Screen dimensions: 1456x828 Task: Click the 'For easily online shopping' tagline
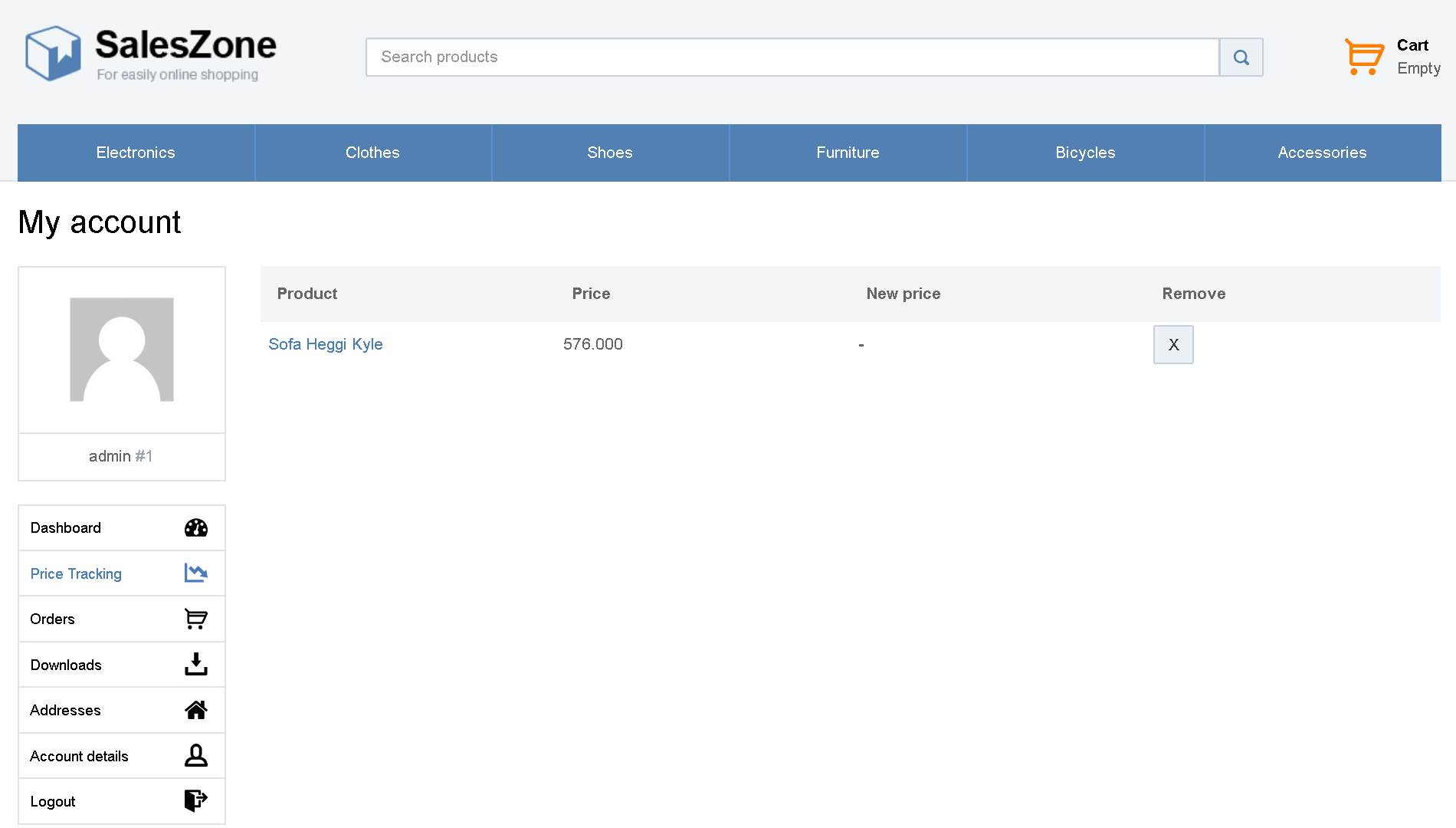coord(177,74)
